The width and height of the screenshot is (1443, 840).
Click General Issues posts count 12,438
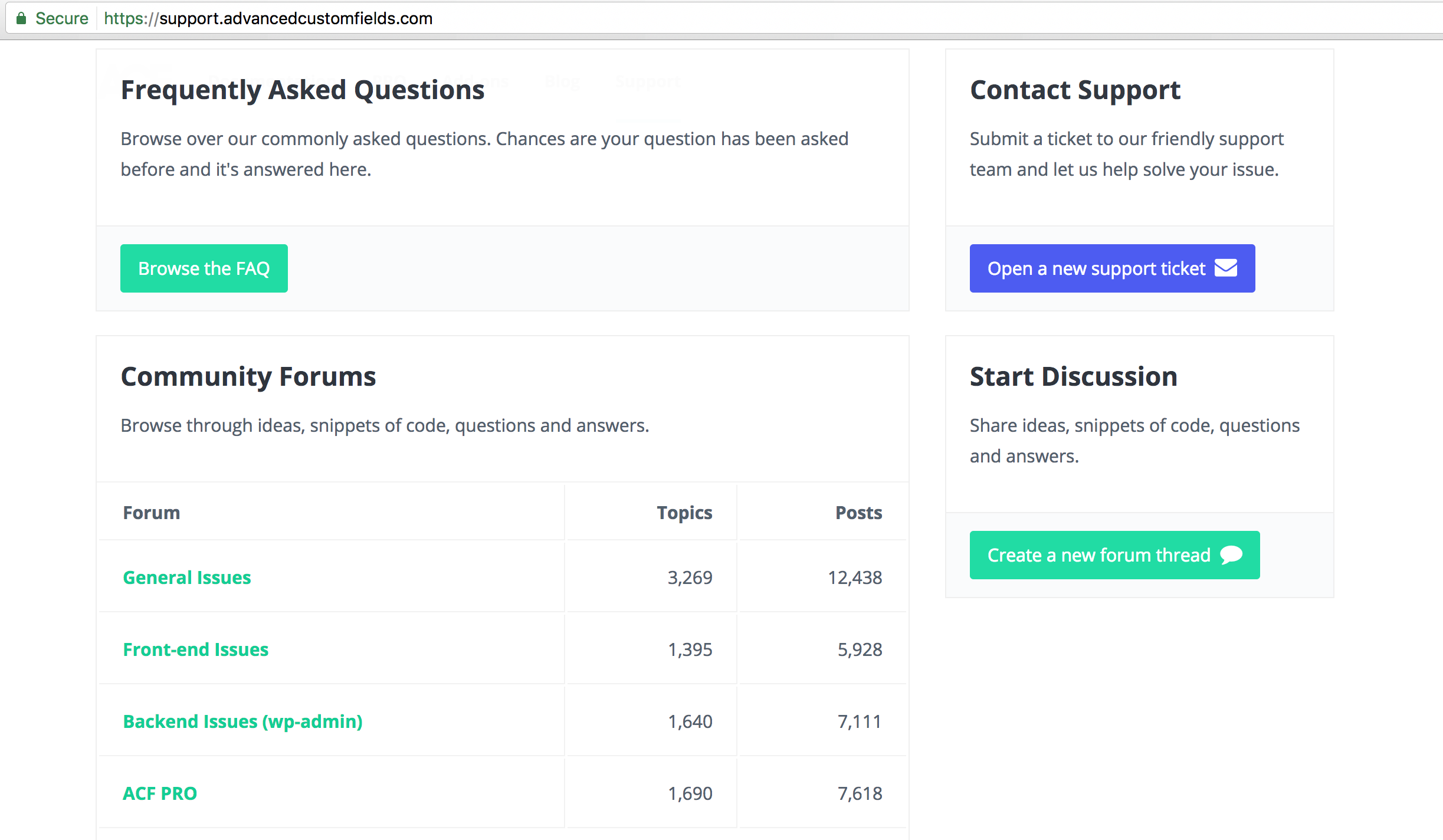855,577
